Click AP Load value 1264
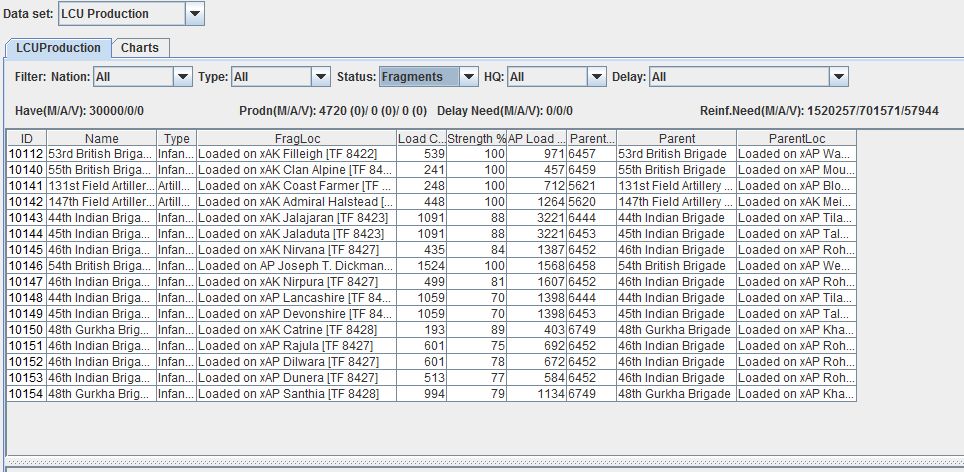This screenshot has height=472, width=964. click(537, 202)
